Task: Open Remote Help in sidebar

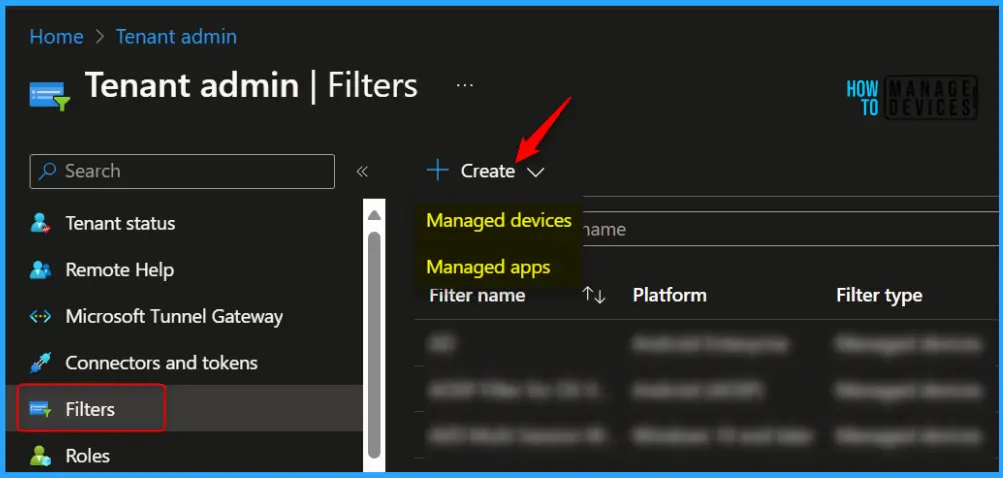Action: [x=120, y=270]
